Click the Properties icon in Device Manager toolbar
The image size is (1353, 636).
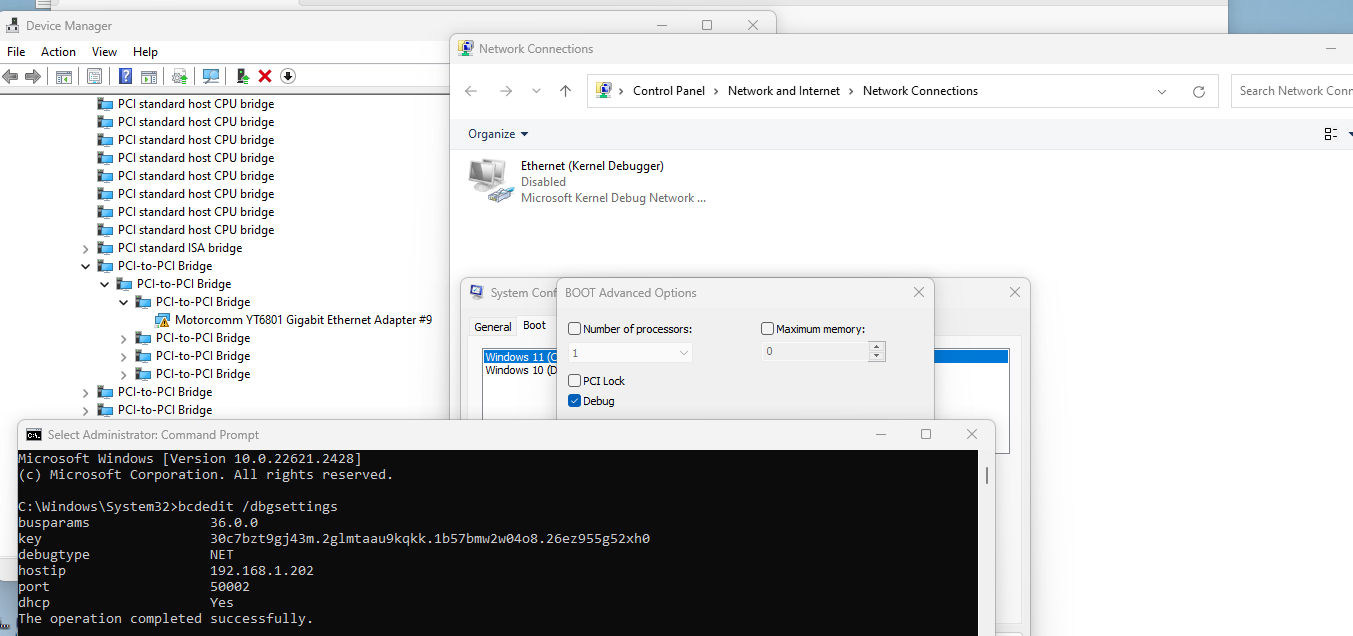tap(92, 76)
